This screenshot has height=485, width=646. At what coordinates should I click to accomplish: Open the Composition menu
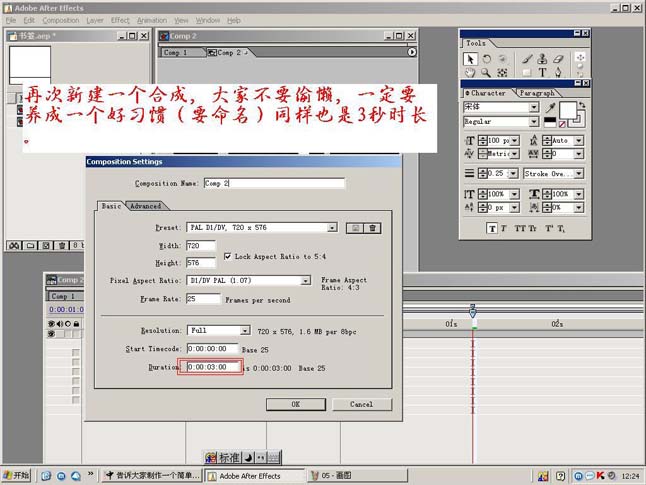coord(61,20)
